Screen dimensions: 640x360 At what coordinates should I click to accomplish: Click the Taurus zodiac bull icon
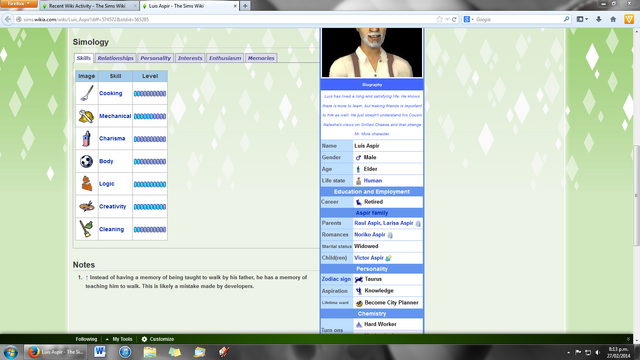tap(359, 280)
